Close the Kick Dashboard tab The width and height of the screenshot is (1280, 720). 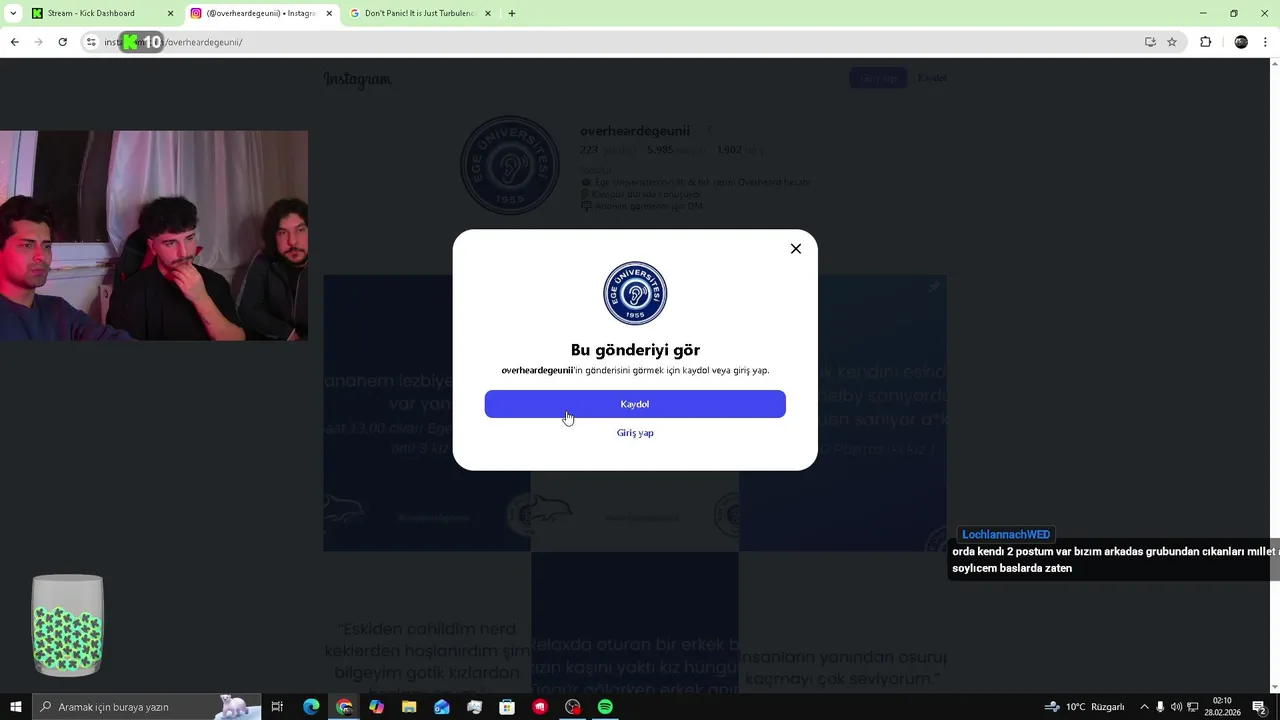coord(170,13)
